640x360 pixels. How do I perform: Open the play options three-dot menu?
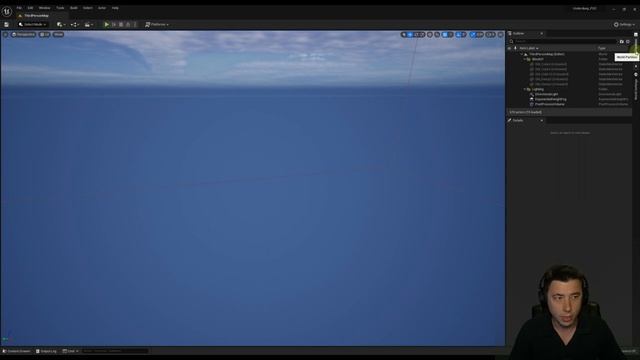(x=135, y=24)
